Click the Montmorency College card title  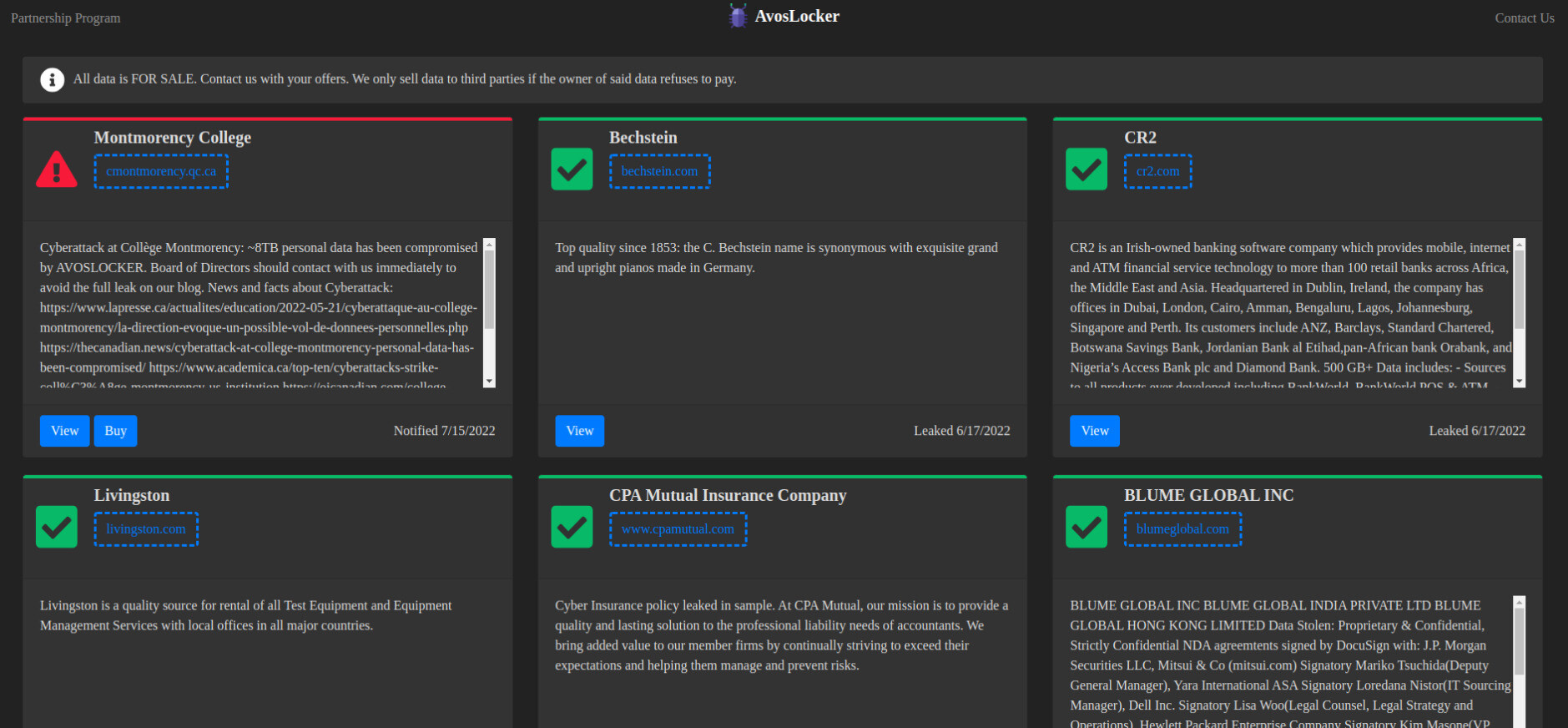click(172, 138)
